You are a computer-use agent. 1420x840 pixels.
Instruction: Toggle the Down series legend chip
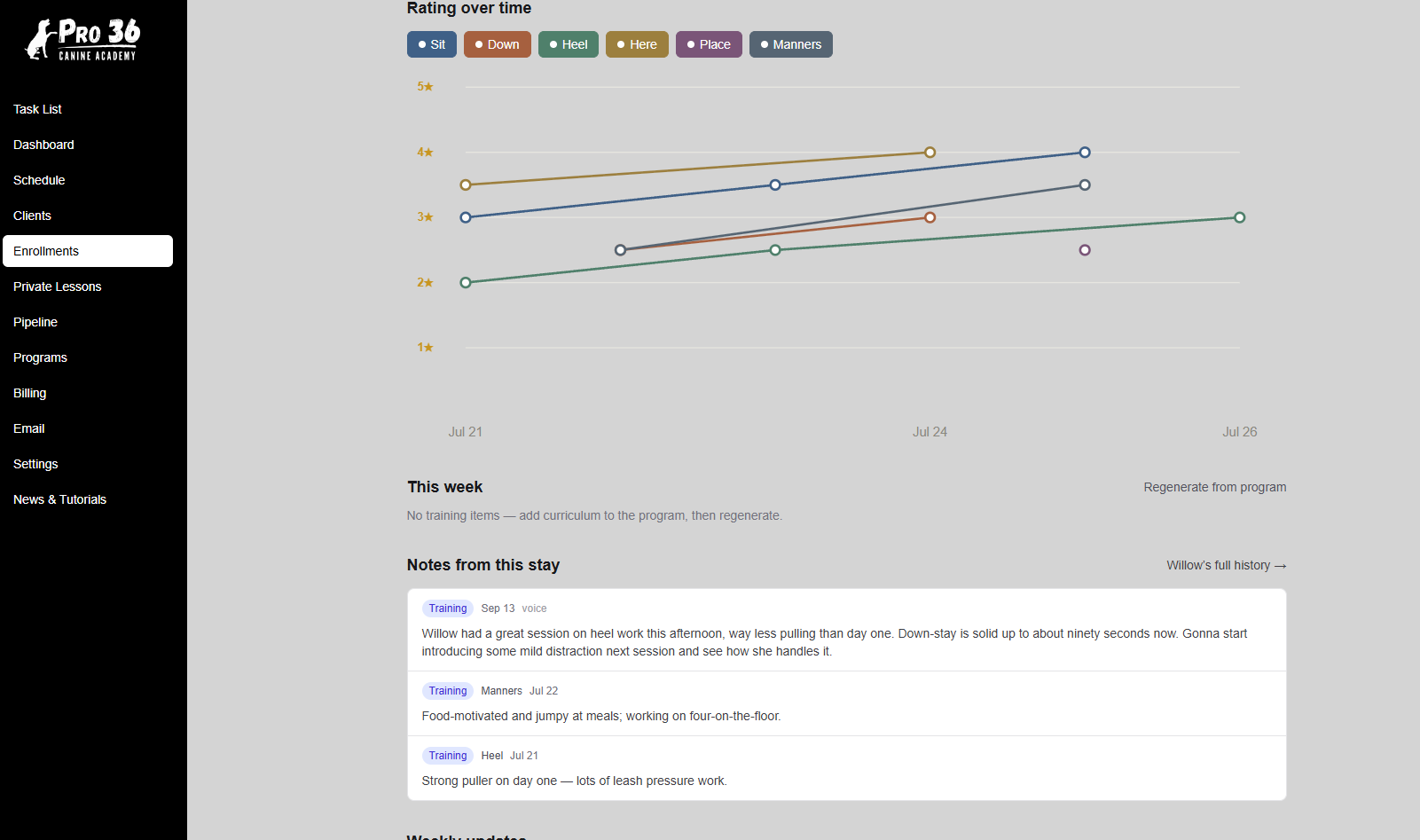coord(498,44)
